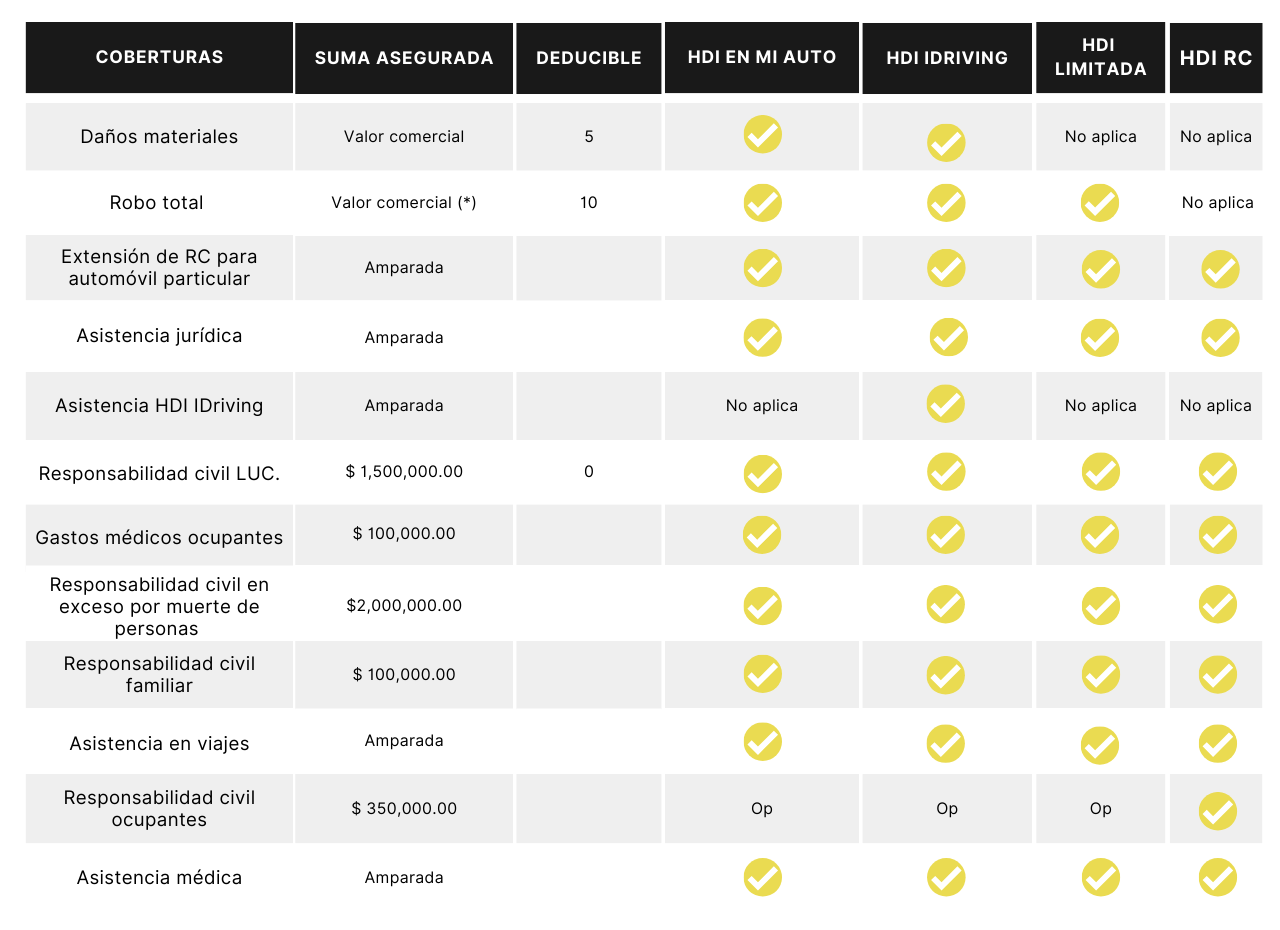Screen dimensions: 1280x930
Task: Click the HDI EN MI AUTO column header
Action: pos(762,57)
